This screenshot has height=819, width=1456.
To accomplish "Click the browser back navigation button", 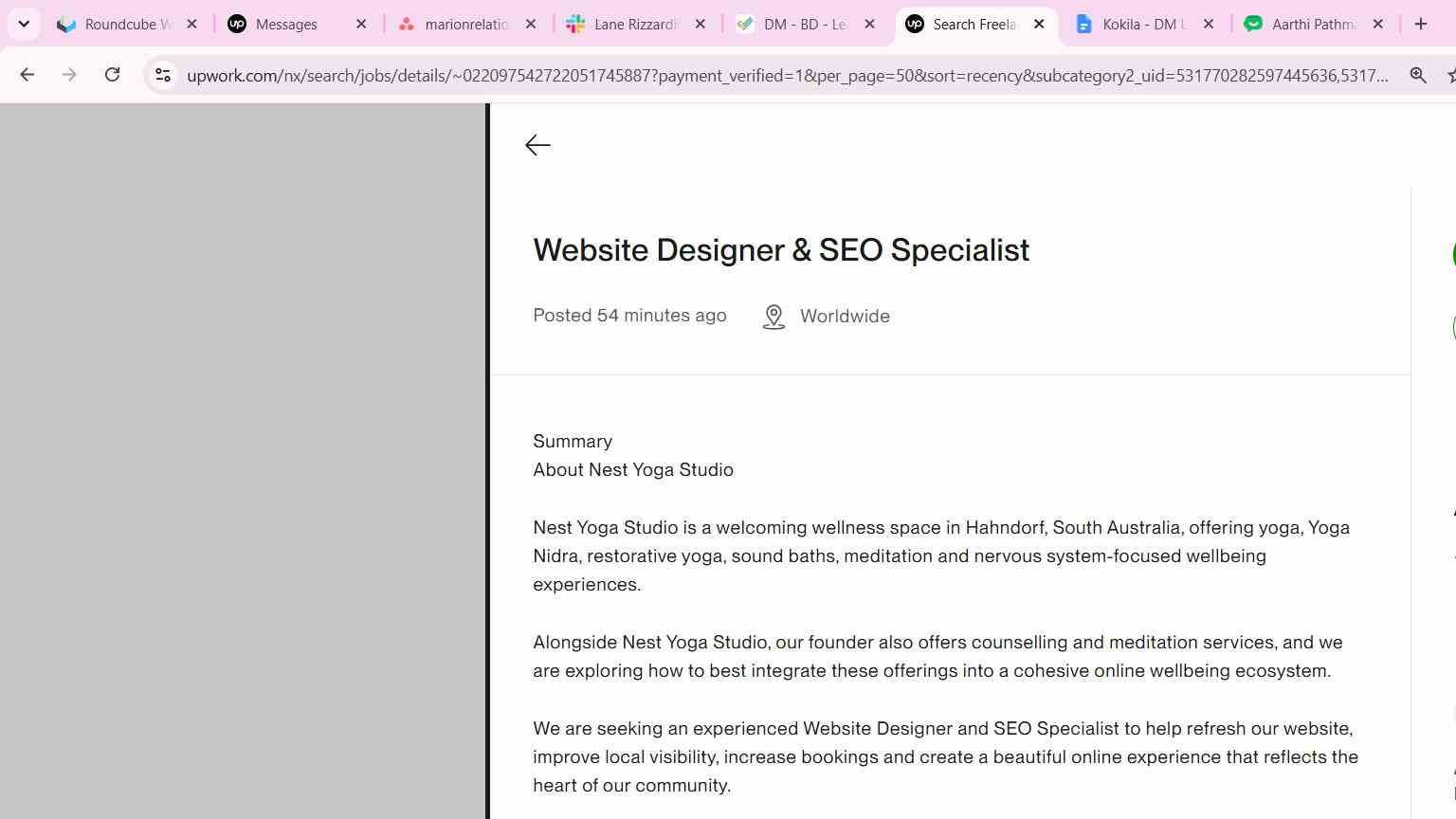I will 27,75.
